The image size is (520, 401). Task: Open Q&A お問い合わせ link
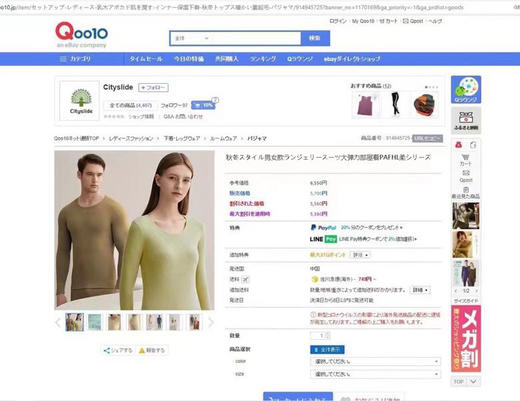[183, 116]
